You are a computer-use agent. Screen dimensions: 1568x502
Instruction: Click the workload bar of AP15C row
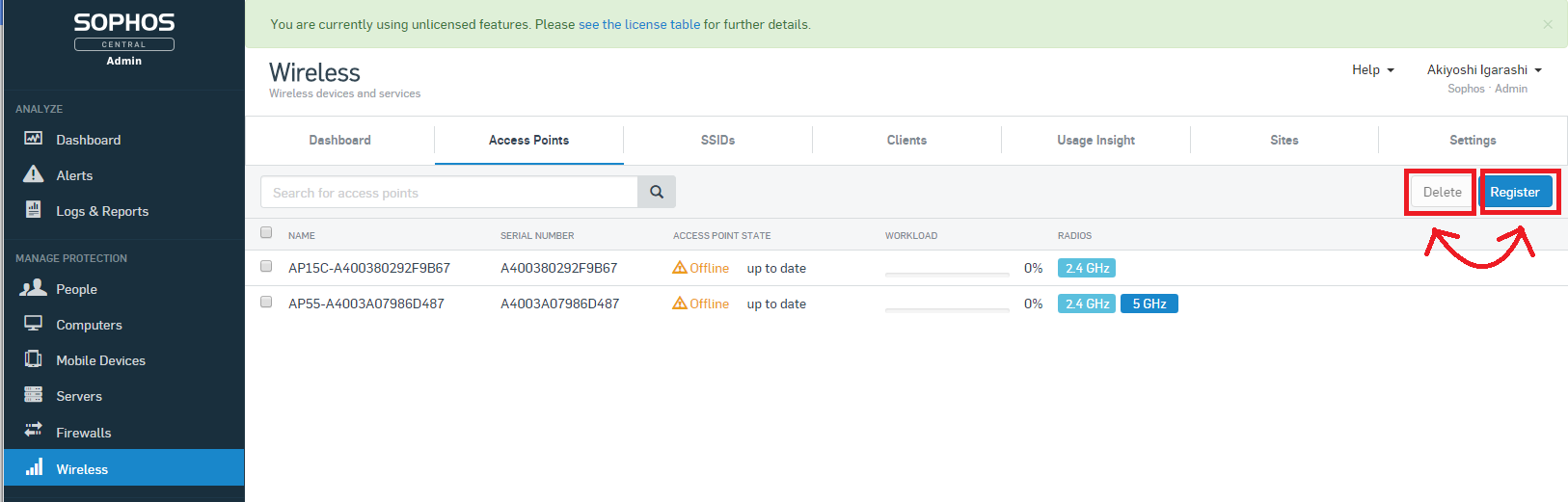pos(946,274)
